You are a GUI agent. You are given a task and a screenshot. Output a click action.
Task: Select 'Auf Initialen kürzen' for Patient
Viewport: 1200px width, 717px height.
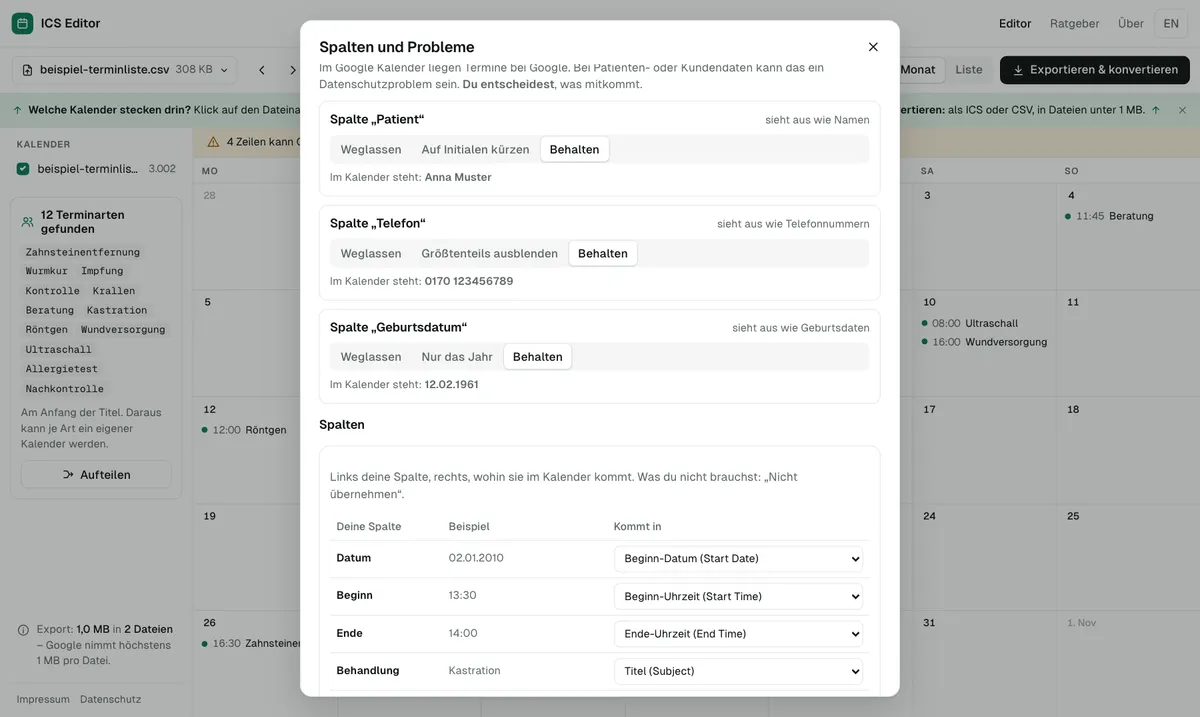click(x=475, y=149)
